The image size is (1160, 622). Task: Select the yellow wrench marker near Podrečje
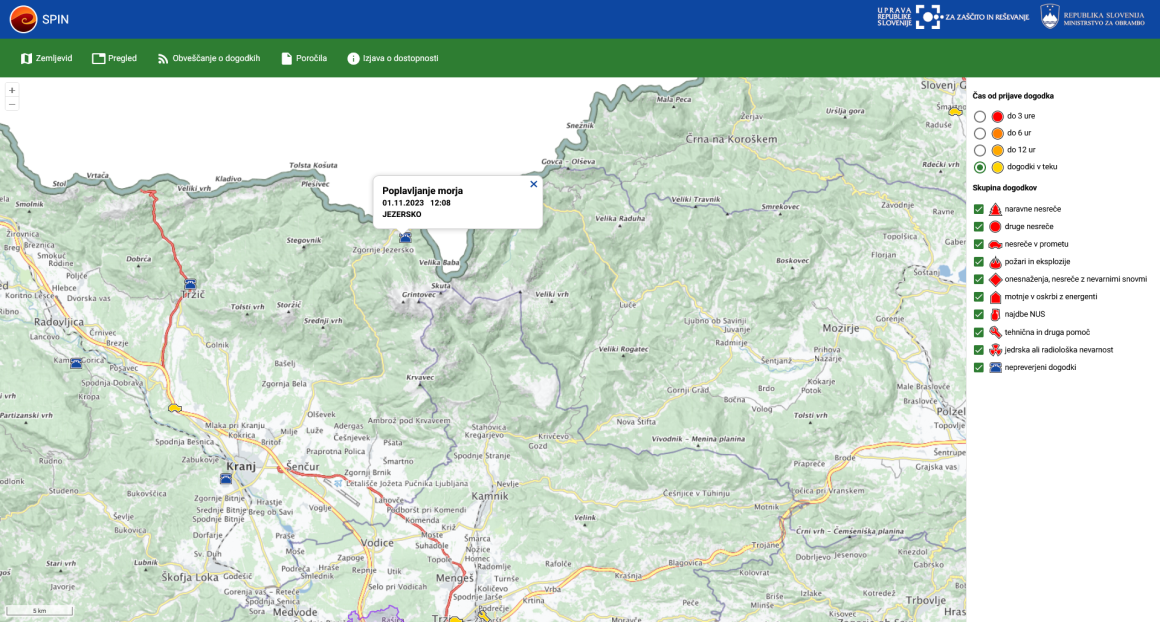pyautogui.click(x=484, y=614)
